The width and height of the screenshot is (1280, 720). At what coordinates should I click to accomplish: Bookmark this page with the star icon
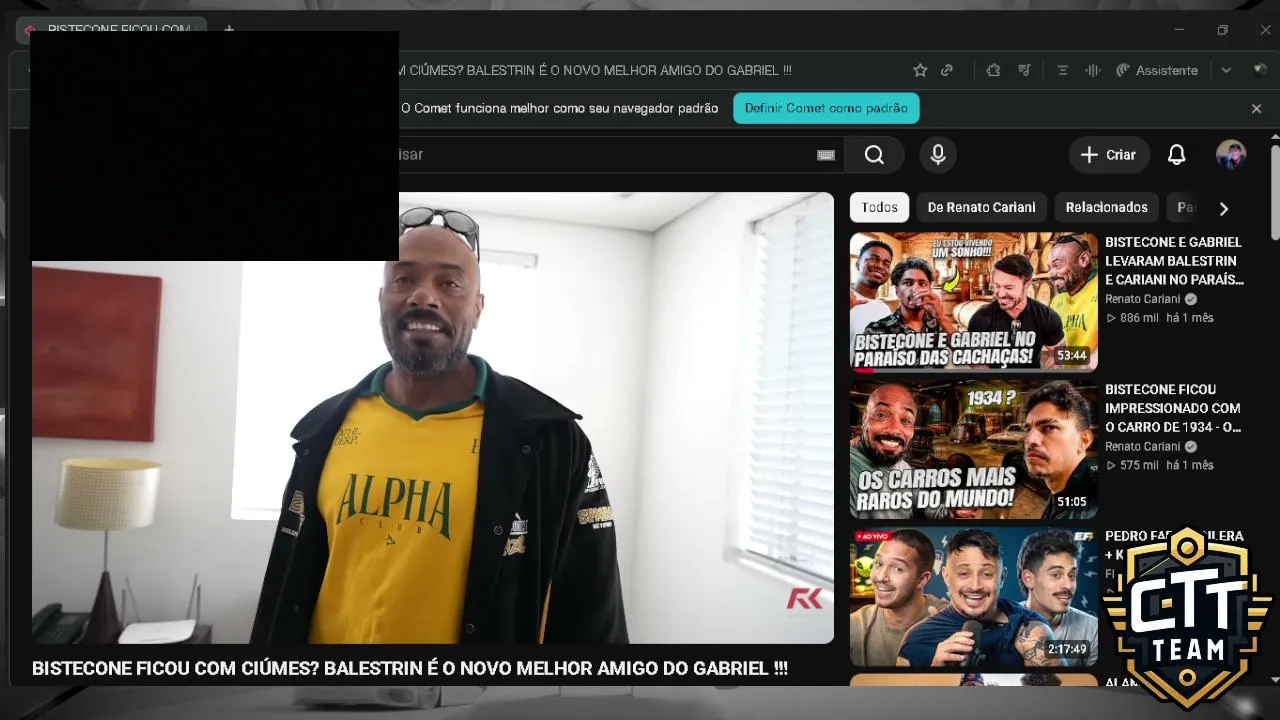coord(920,70)
